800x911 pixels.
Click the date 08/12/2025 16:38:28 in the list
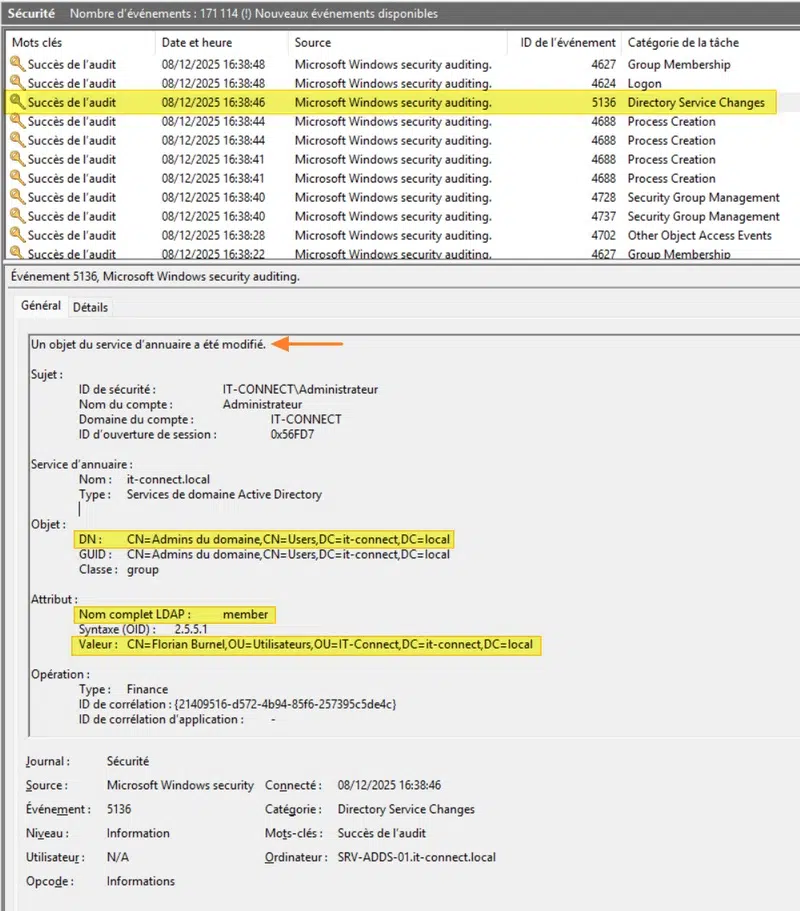(213, 235)
